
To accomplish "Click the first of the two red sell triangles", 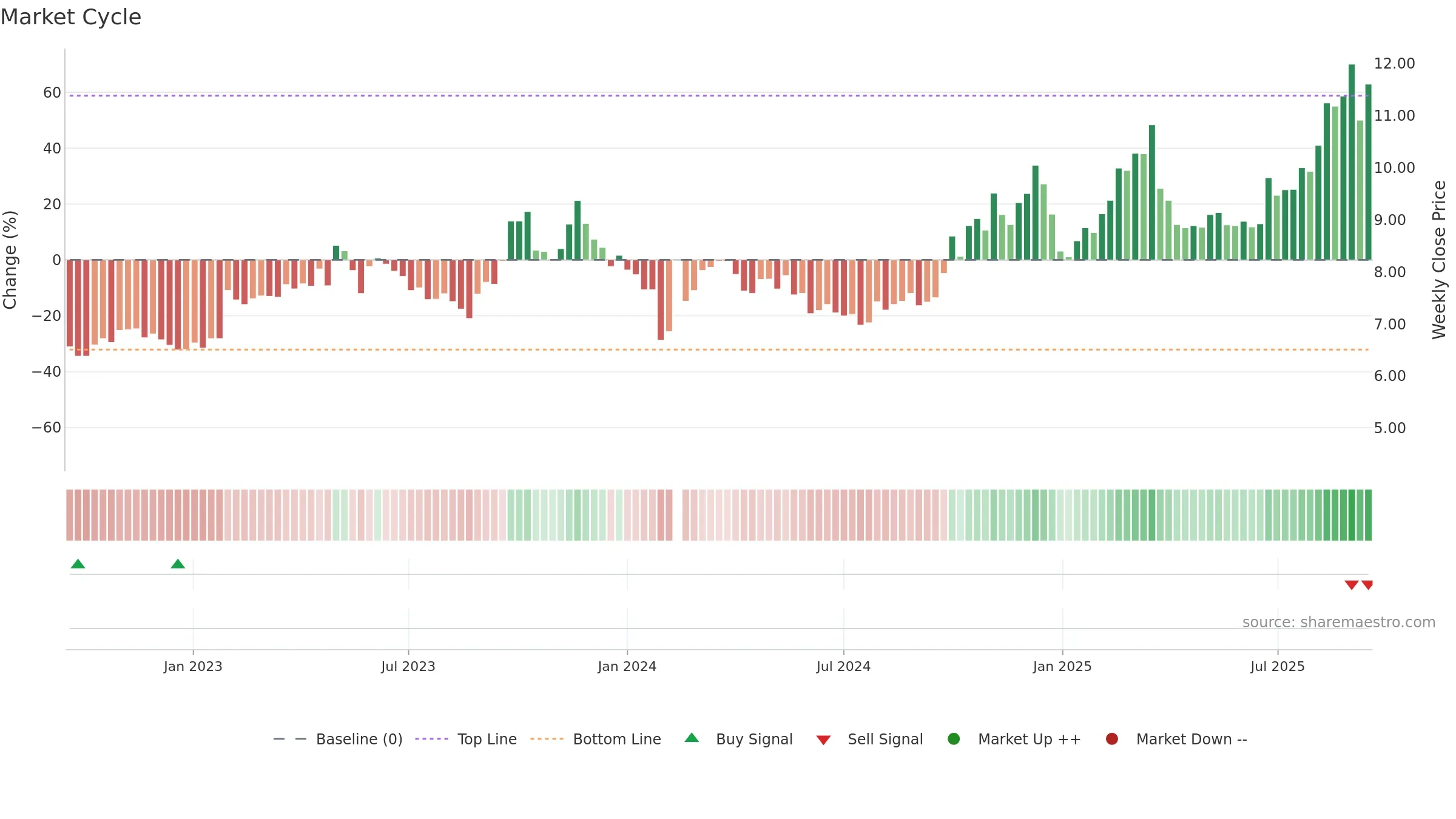I will (x=1352, y=585).
